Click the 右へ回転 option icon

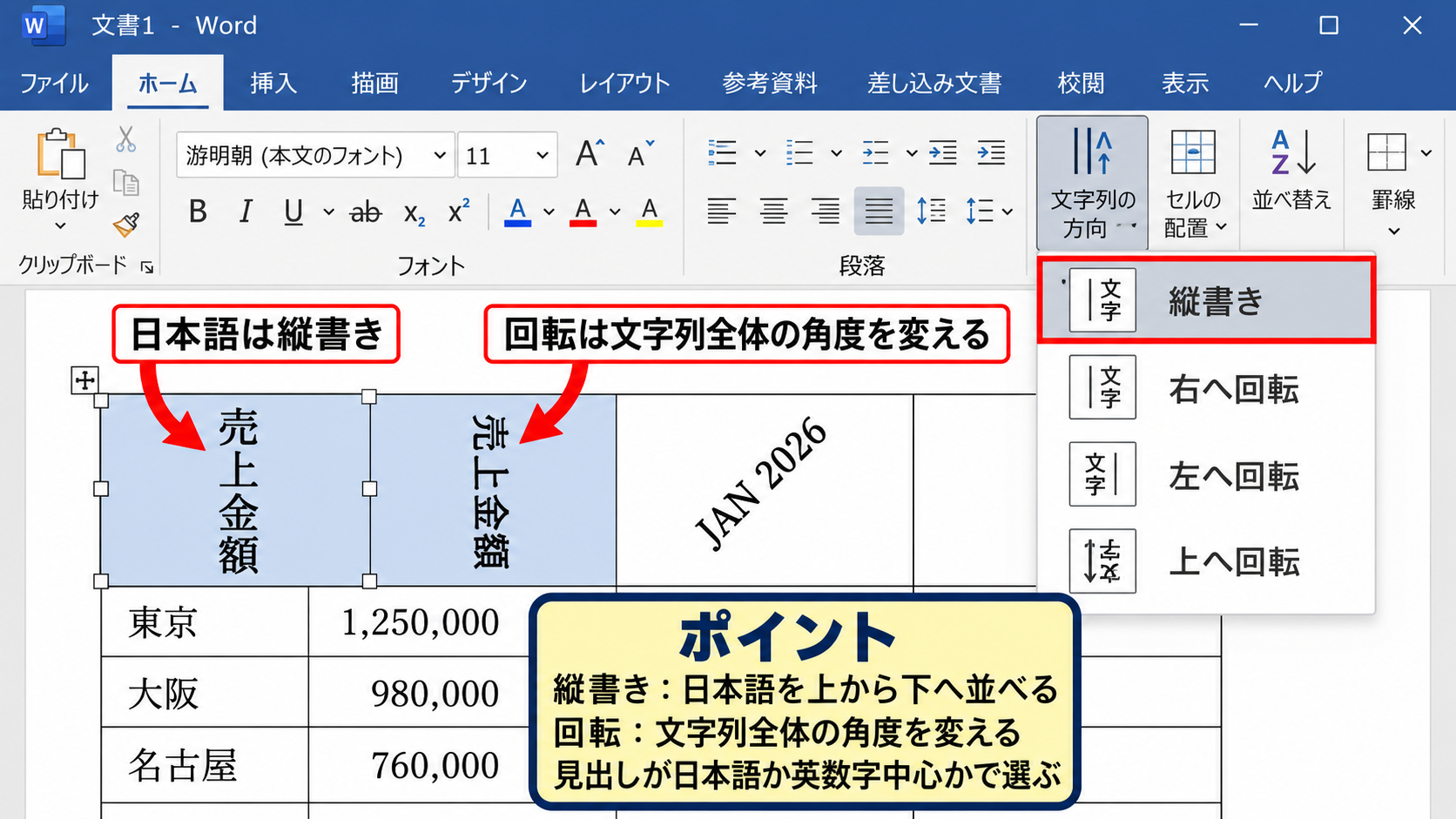pyautogui.click(x=1102, y=387)
